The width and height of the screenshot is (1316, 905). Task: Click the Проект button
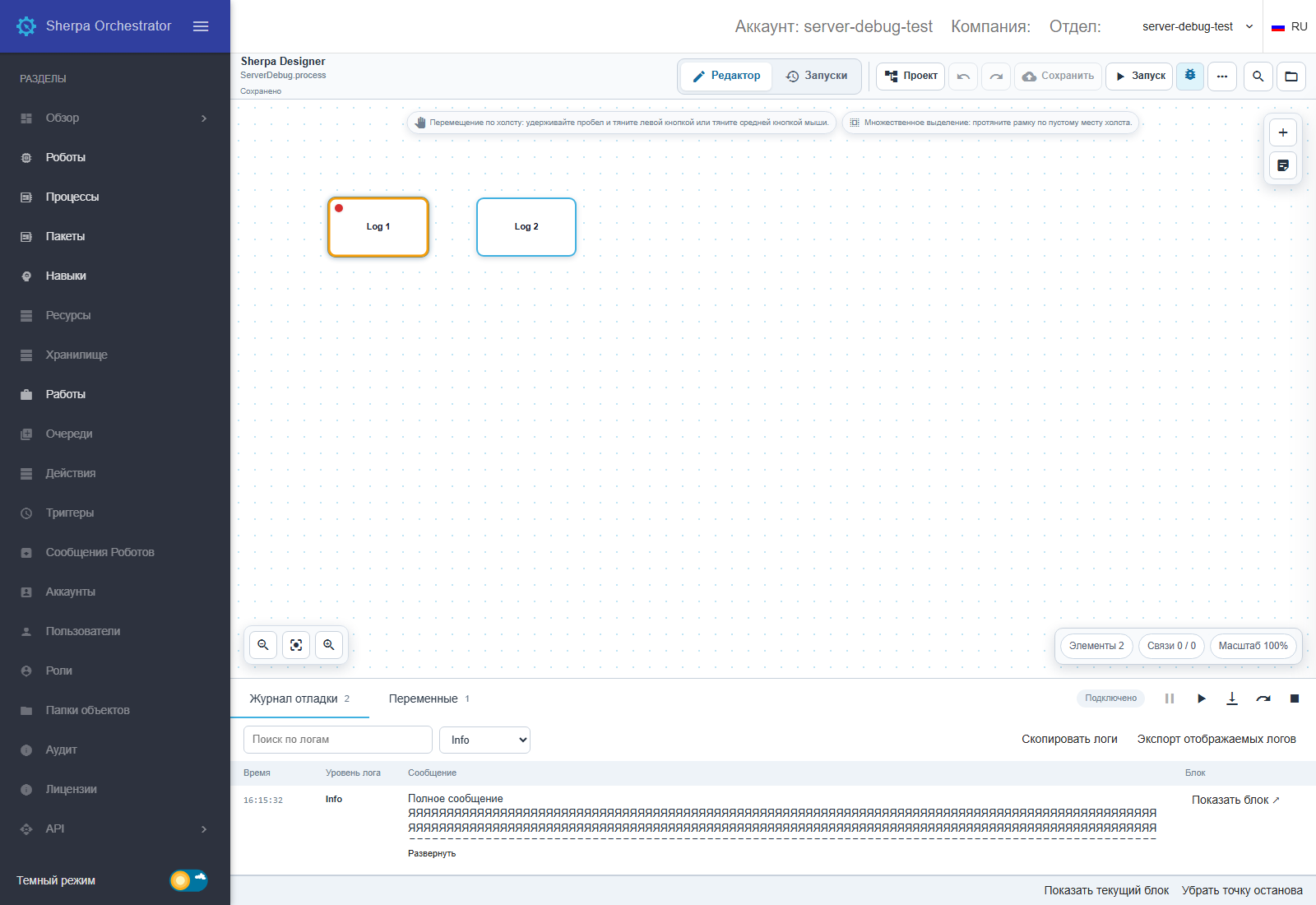click(x=911, y=76)
